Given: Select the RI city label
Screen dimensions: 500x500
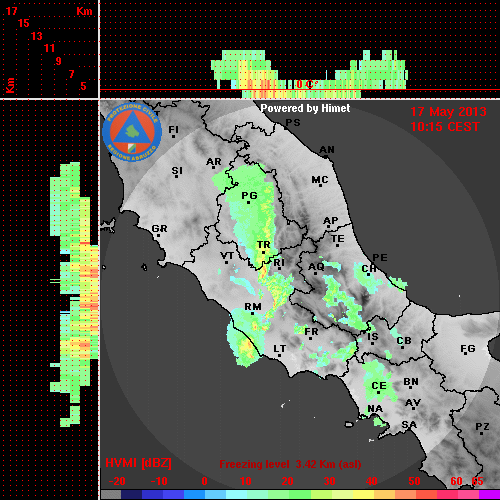Looking at the screenshot, I should pos(279,263).
